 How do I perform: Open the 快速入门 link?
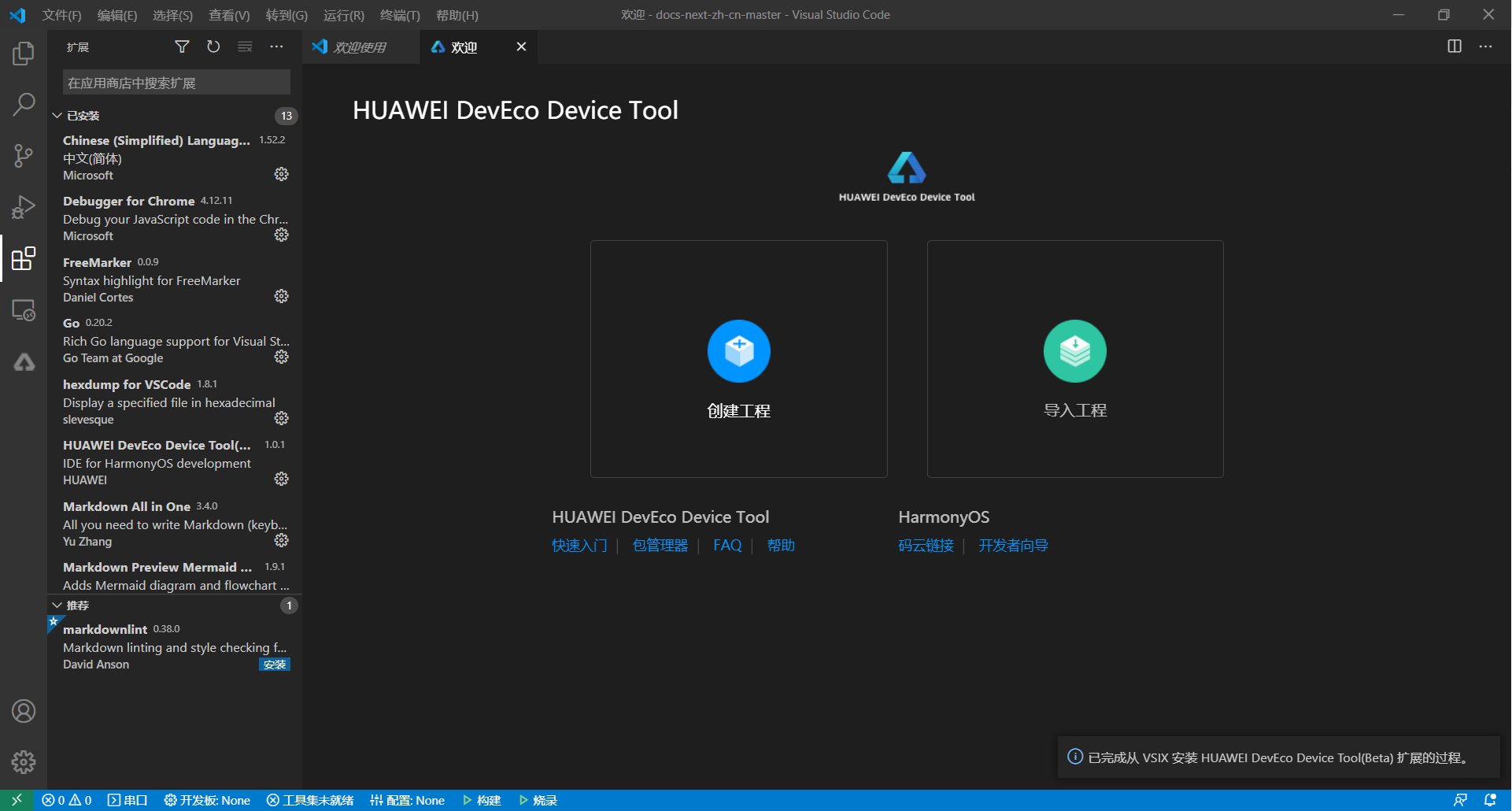(x=579, y=546)
